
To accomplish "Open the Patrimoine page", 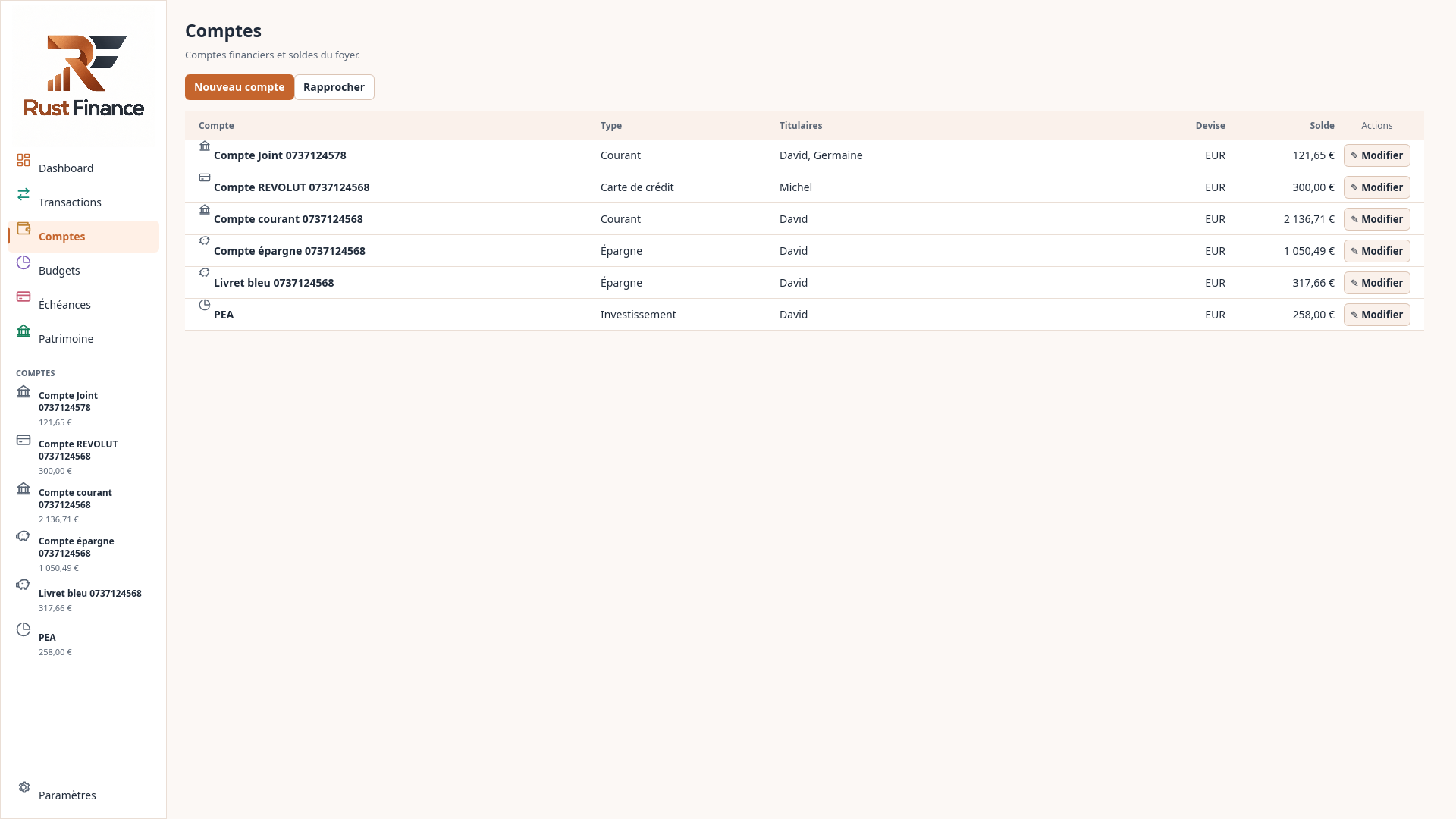I will 83,339.
